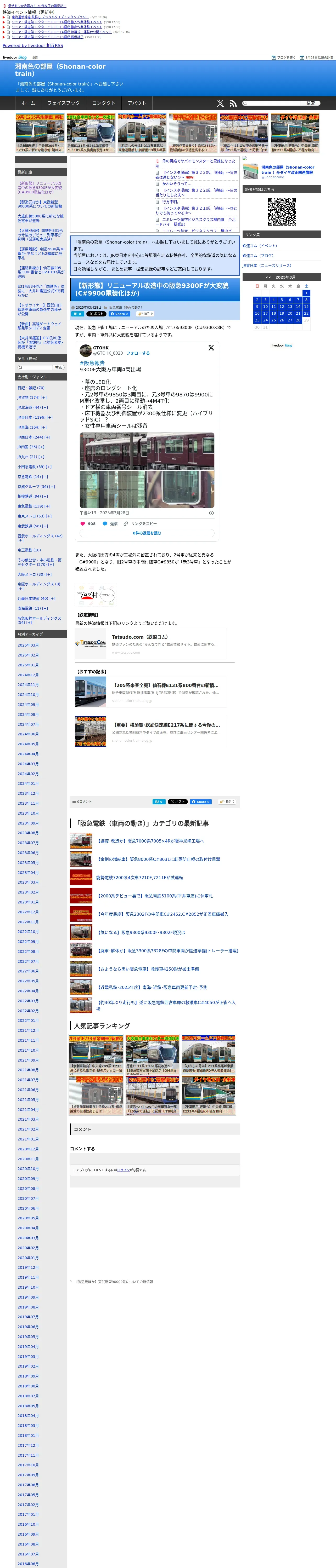Click the sidebar 検索 button

tap(59, 367)
